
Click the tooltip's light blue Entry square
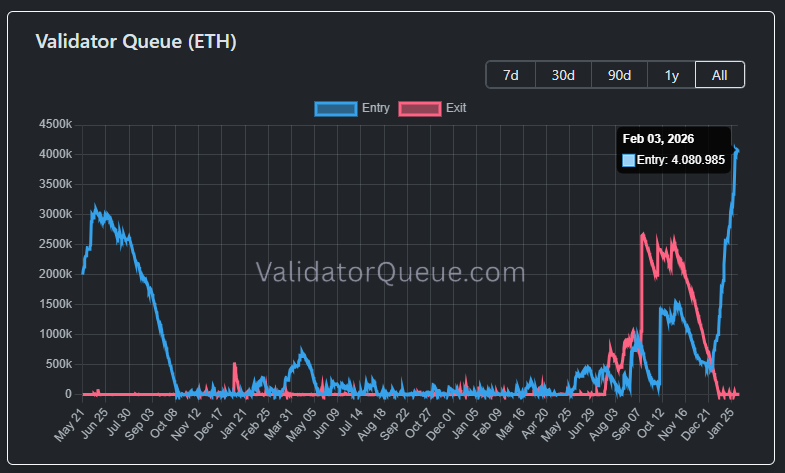pyautogui.click(x=628, y=160)
